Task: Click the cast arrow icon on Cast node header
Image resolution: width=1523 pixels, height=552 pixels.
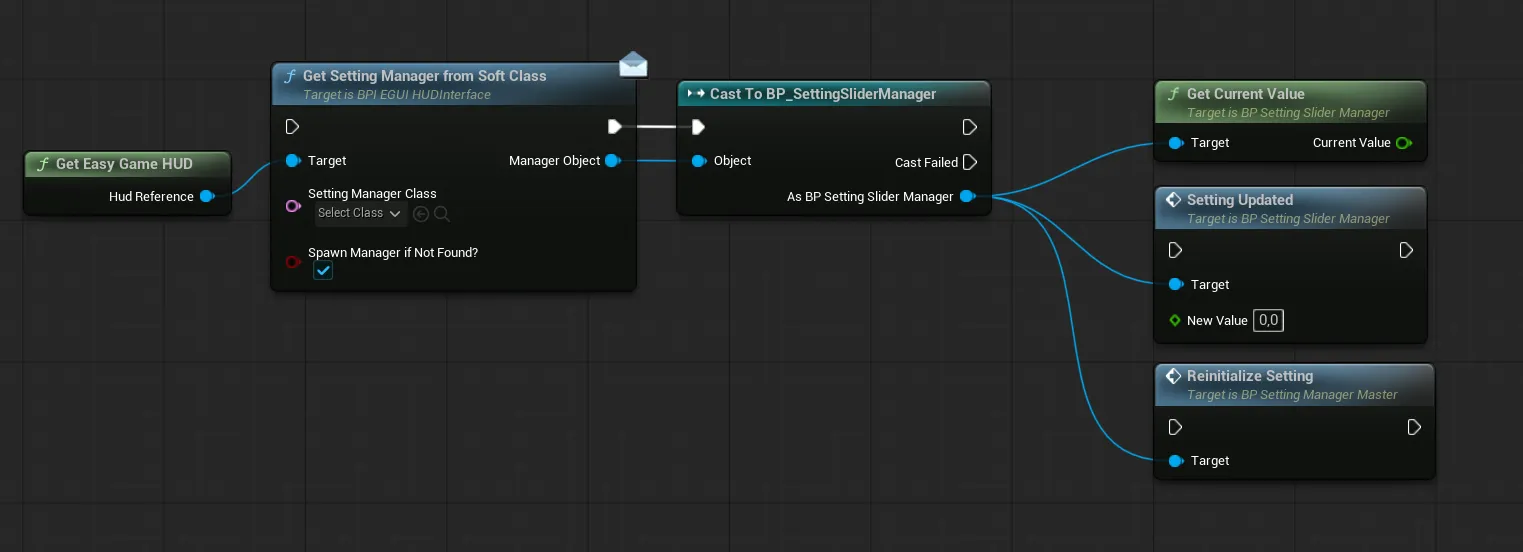Action: click(696, 94)
